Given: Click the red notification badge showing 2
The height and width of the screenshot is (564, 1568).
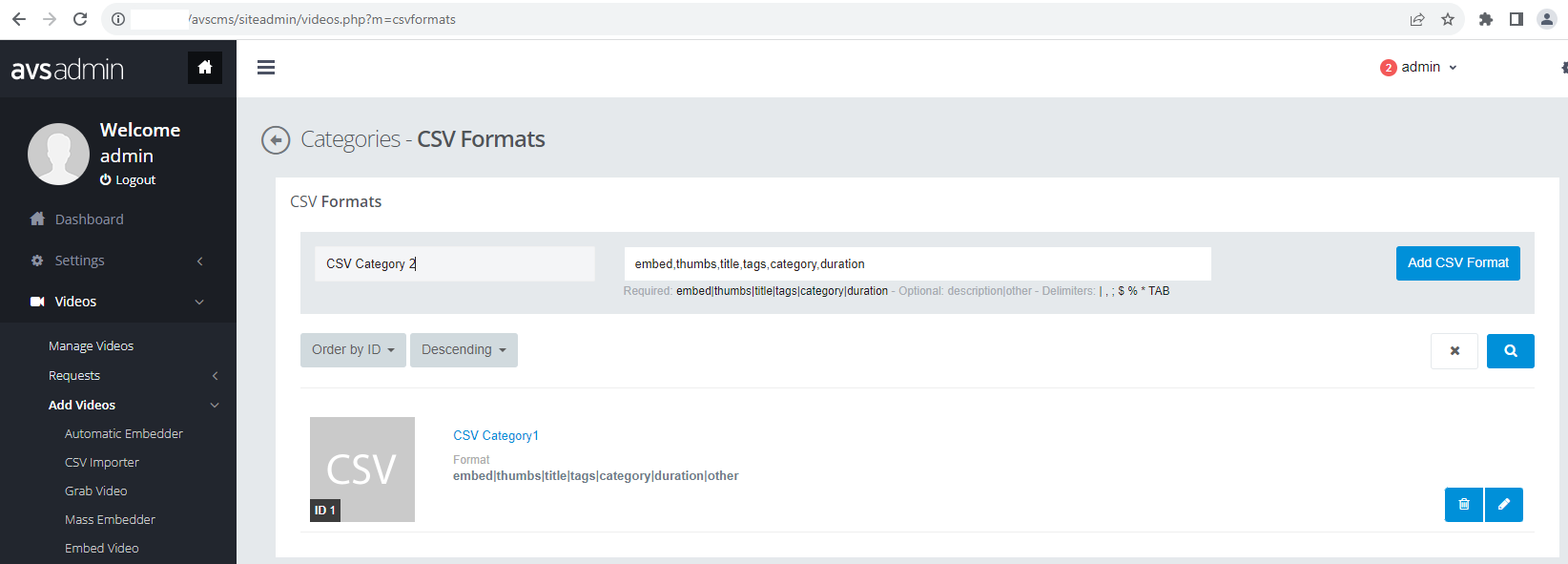Looking at the screenshot, I should 1388,68.
